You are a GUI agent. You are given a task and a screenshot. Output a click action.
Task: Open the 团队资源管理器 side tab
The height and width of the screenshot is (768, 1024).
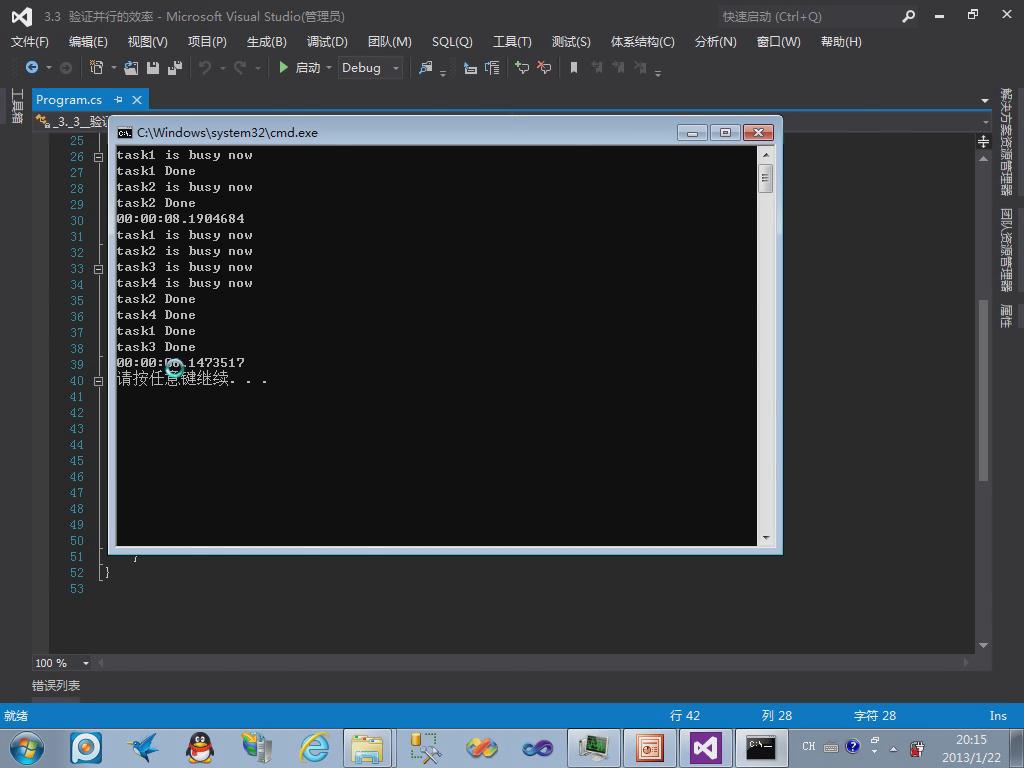coord(1006,249)
